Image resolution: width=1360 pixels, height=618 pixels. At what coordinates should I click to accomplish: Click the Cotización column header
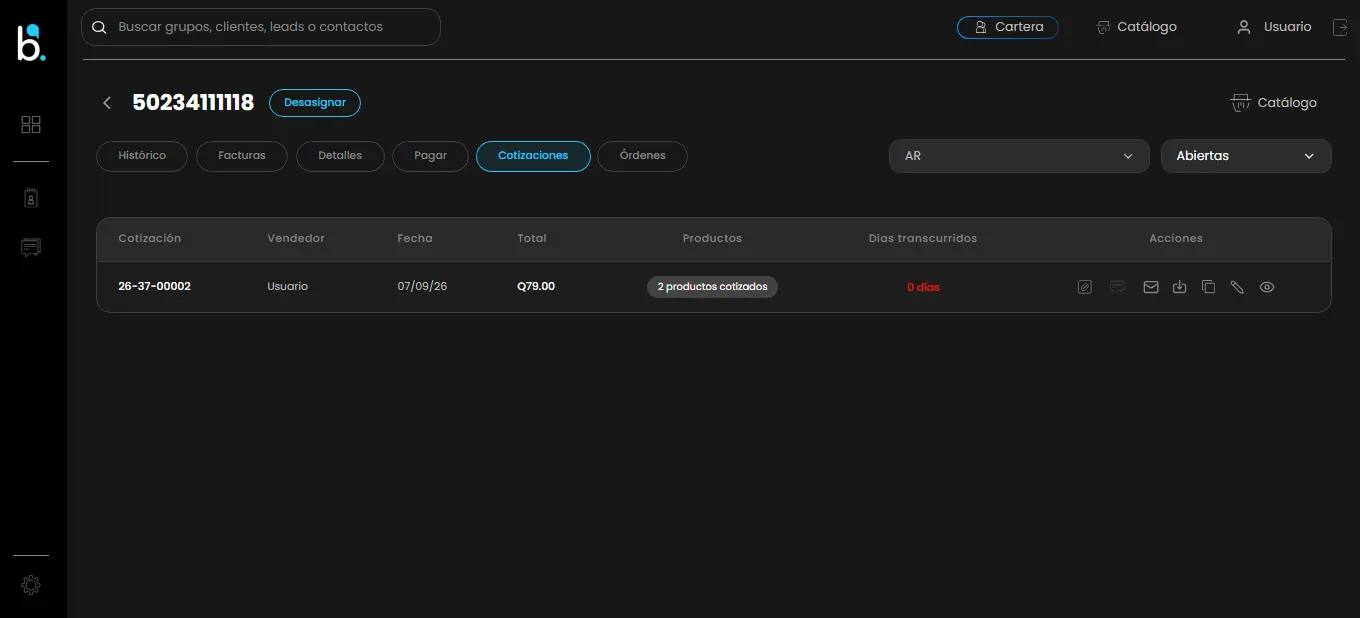click(150, 238)
